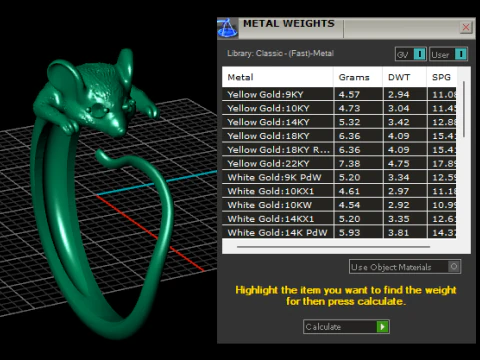Select the White Gold:10KW row
This screenshot has height=360, width=480.
coord(339,205)
